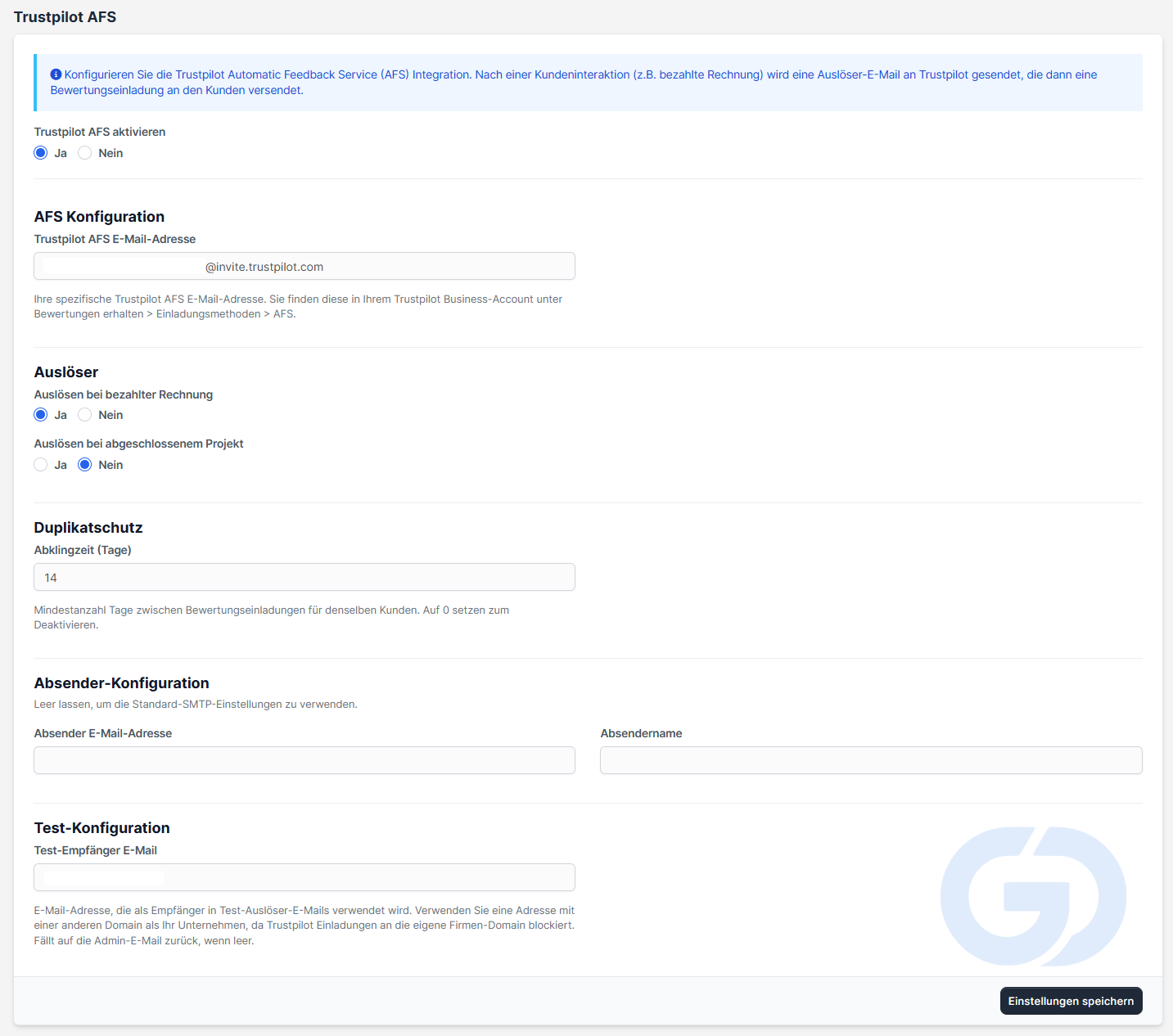Click the 'Konfigurieren Sie die Trustpilot' banner text

point(574,83)
